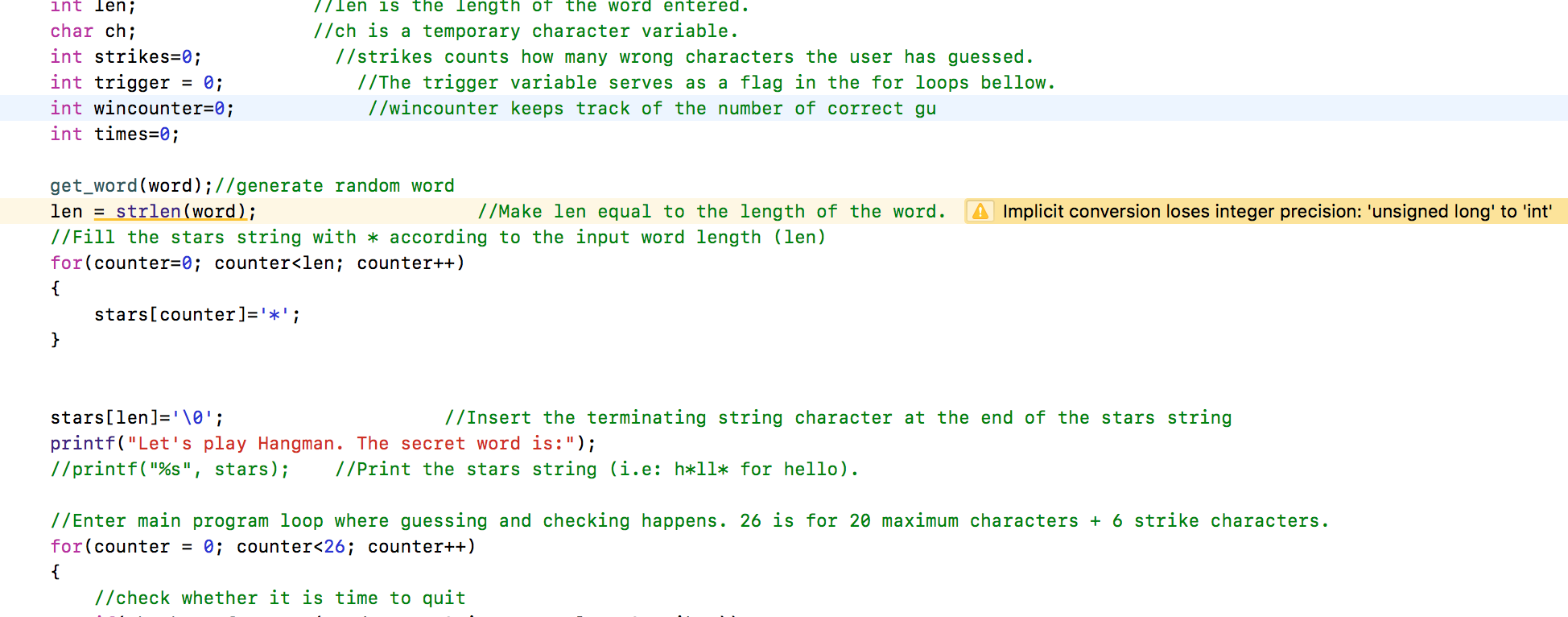The height and width of the screenshot is (617, 1568).
Task: Click the opening brace below the counter<26 loop
Action: (55, 572)
